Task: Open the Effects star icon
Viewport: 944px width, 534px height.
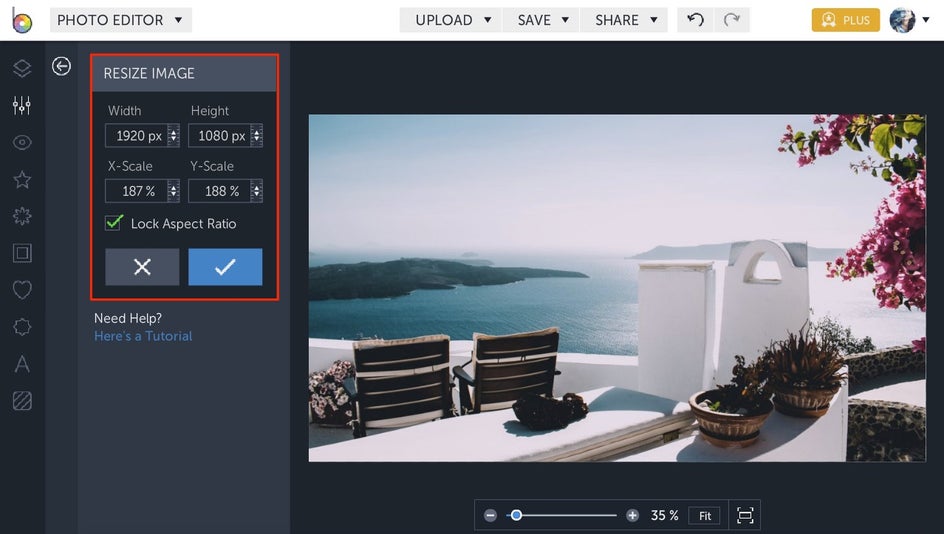Action: click(x=22, y=179)
